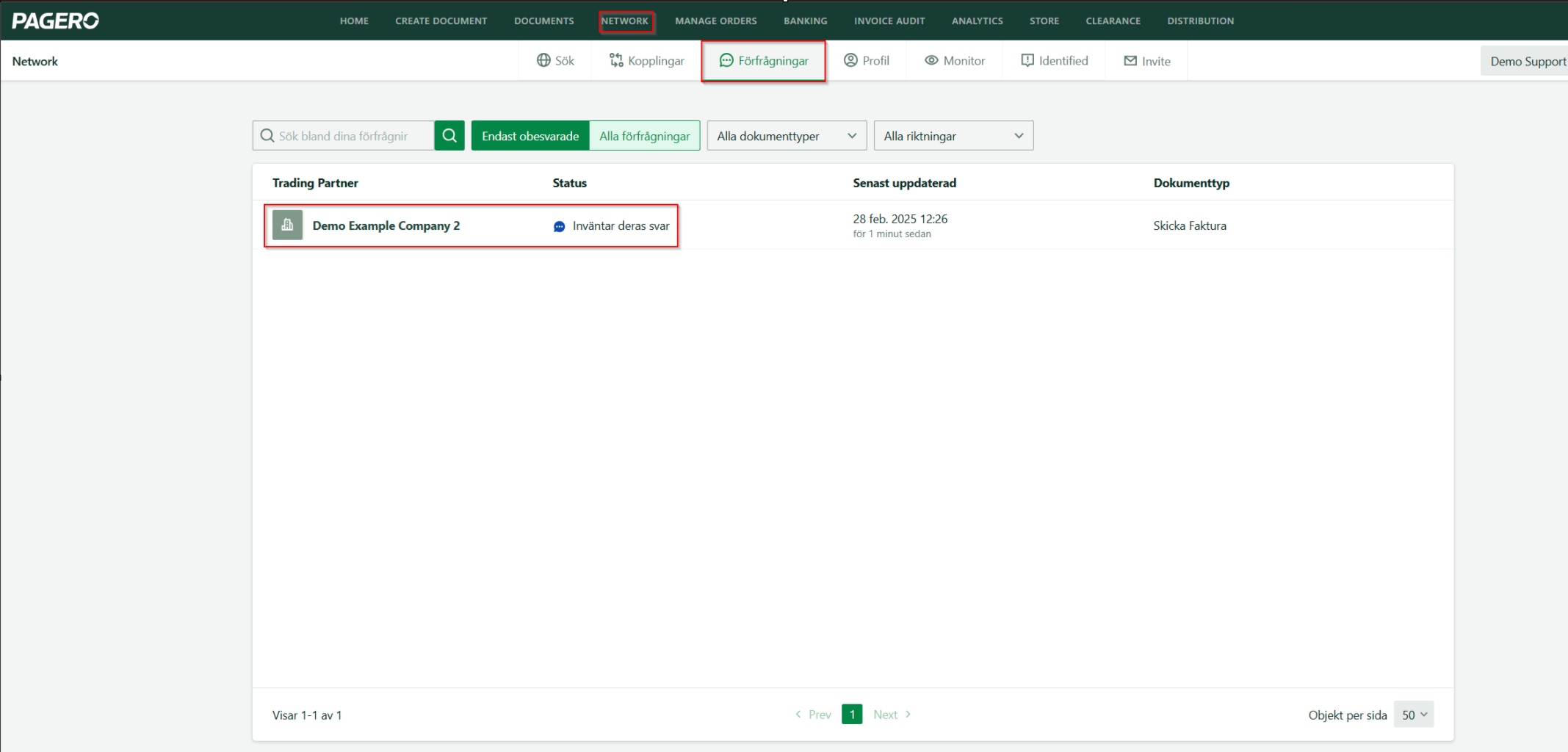Open DOCUMENTS menu
The height and width of the screenshot is (752, 1568).
tap(544, 21)
